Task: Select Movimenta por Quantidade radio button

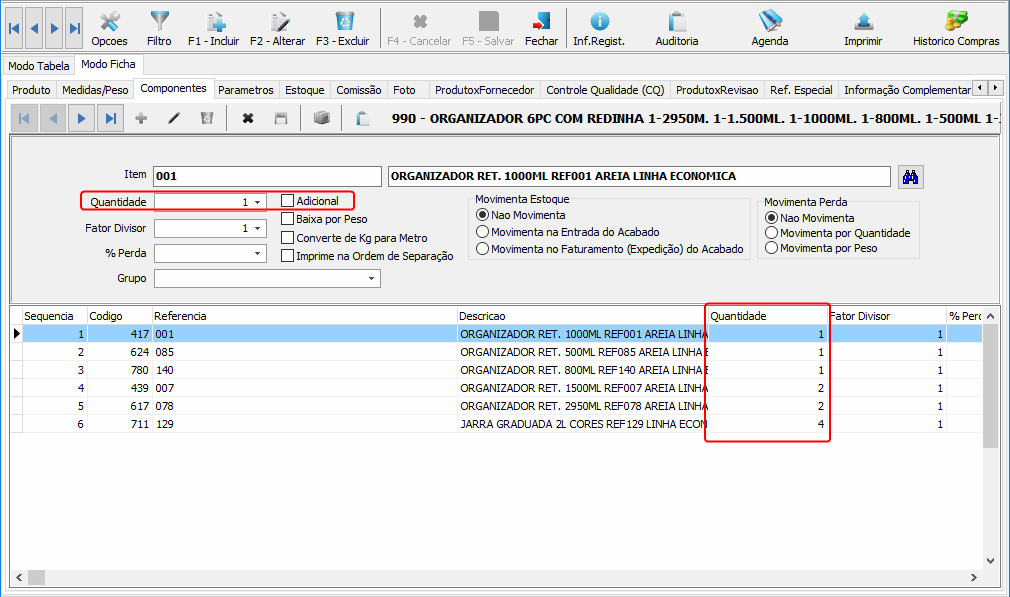Action: (x=771, y=233)
